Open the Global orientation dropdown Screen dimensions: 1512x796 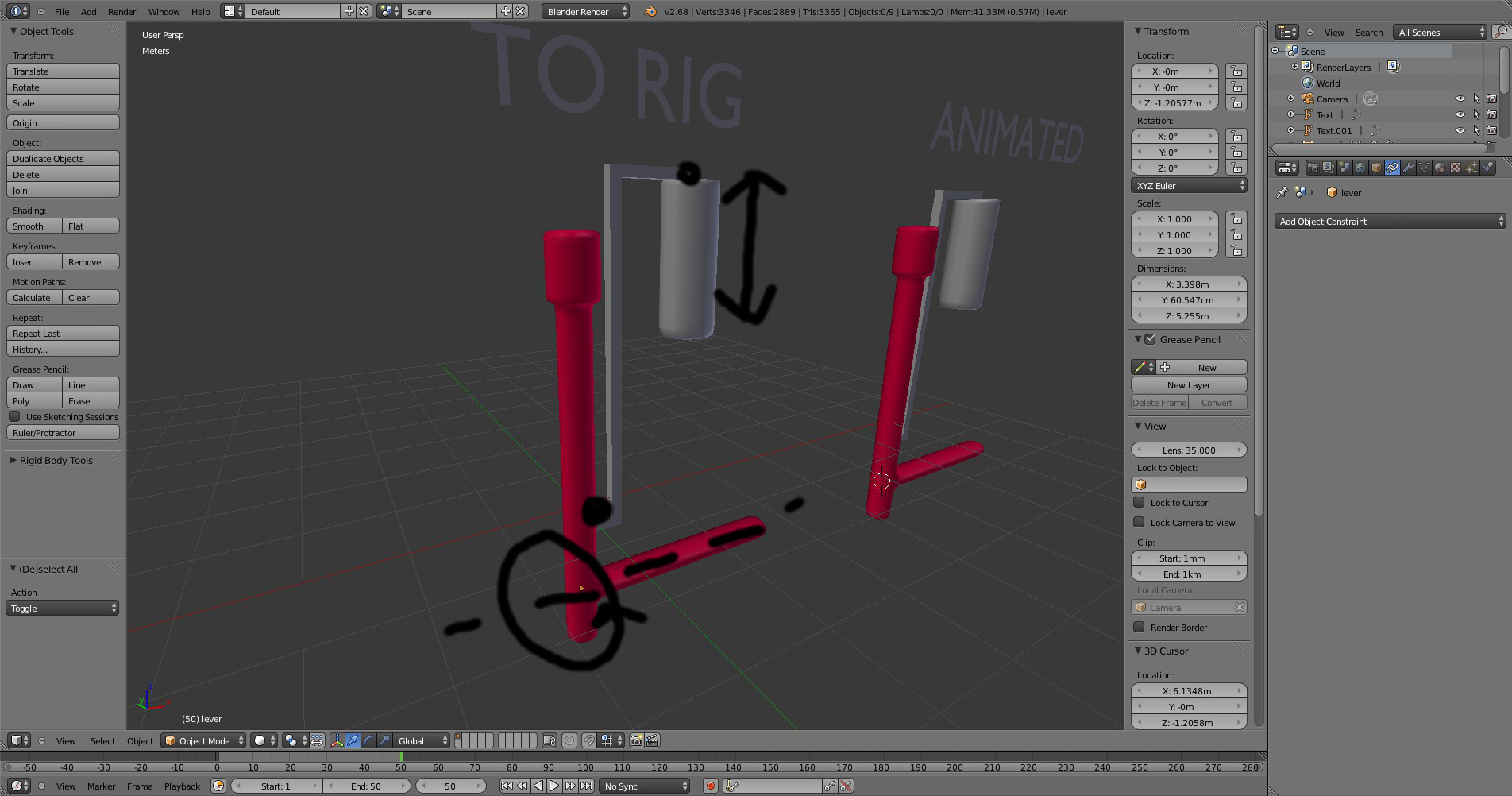tap(422, 740)
